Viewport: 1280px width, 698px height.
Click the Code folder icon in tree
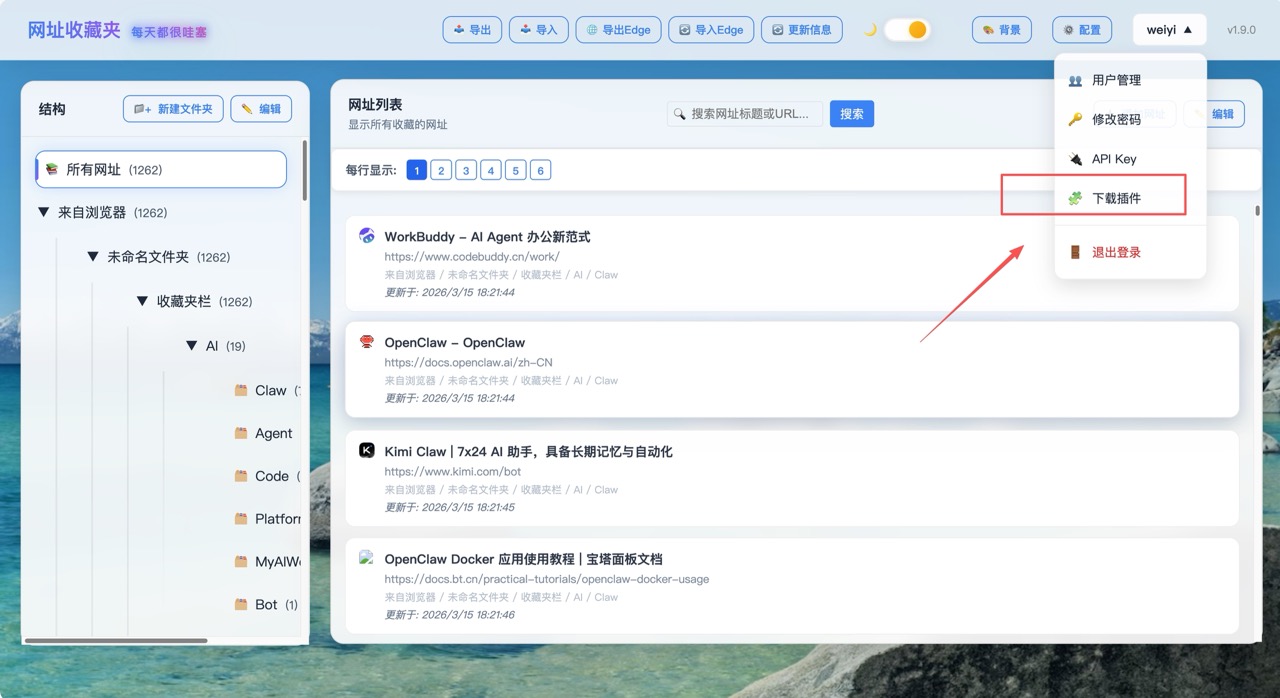(x=241, y=476)
